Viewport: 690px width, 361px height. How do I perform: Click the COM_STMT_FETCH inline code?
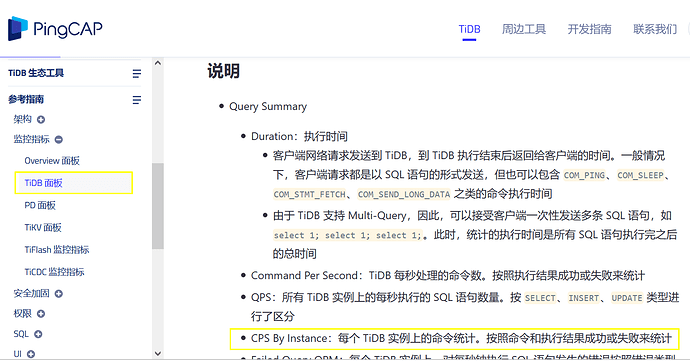[309, 194]
